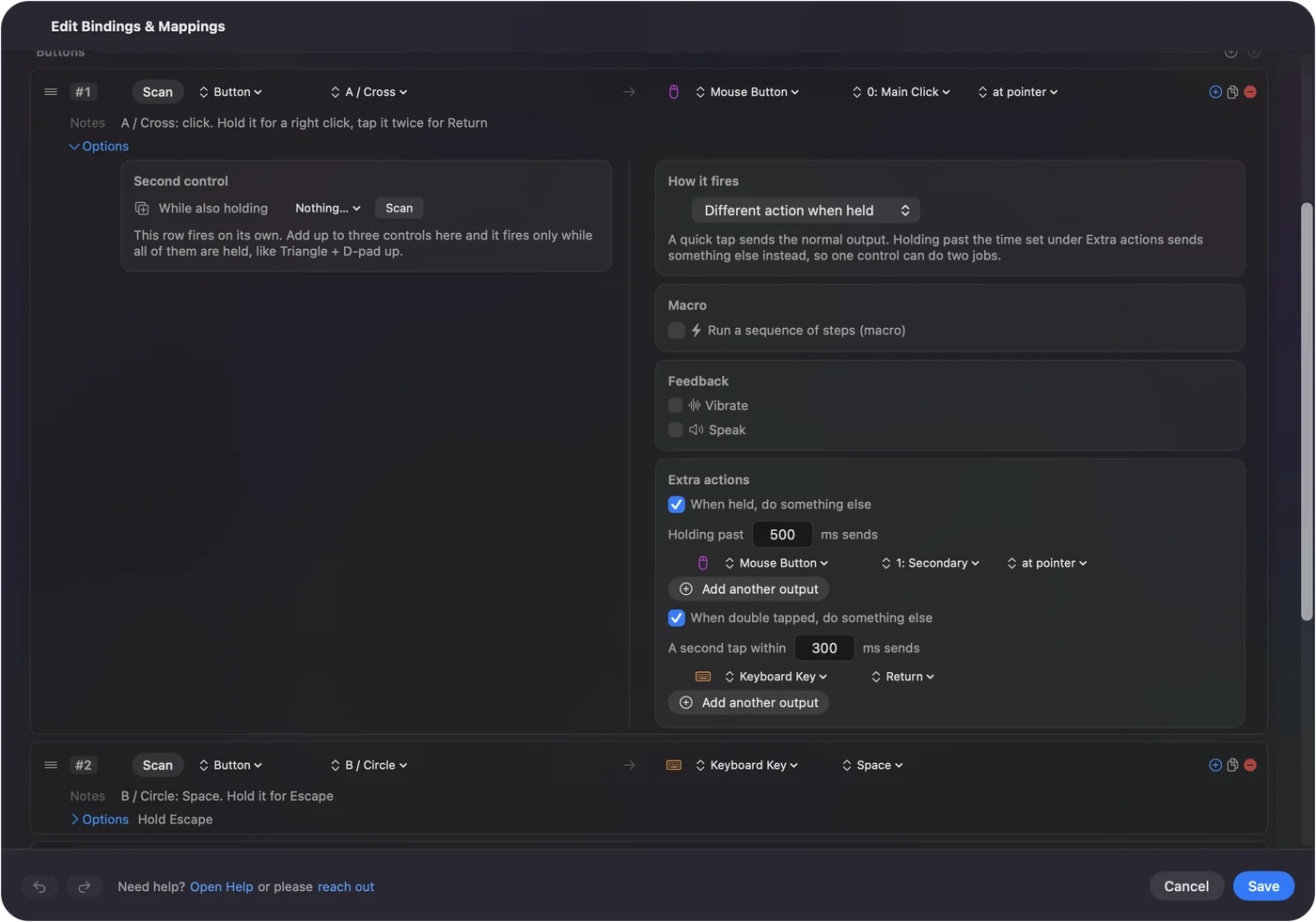Collapse Options for row #1
The image size is (1316, 922).
(x=99, y=147)
